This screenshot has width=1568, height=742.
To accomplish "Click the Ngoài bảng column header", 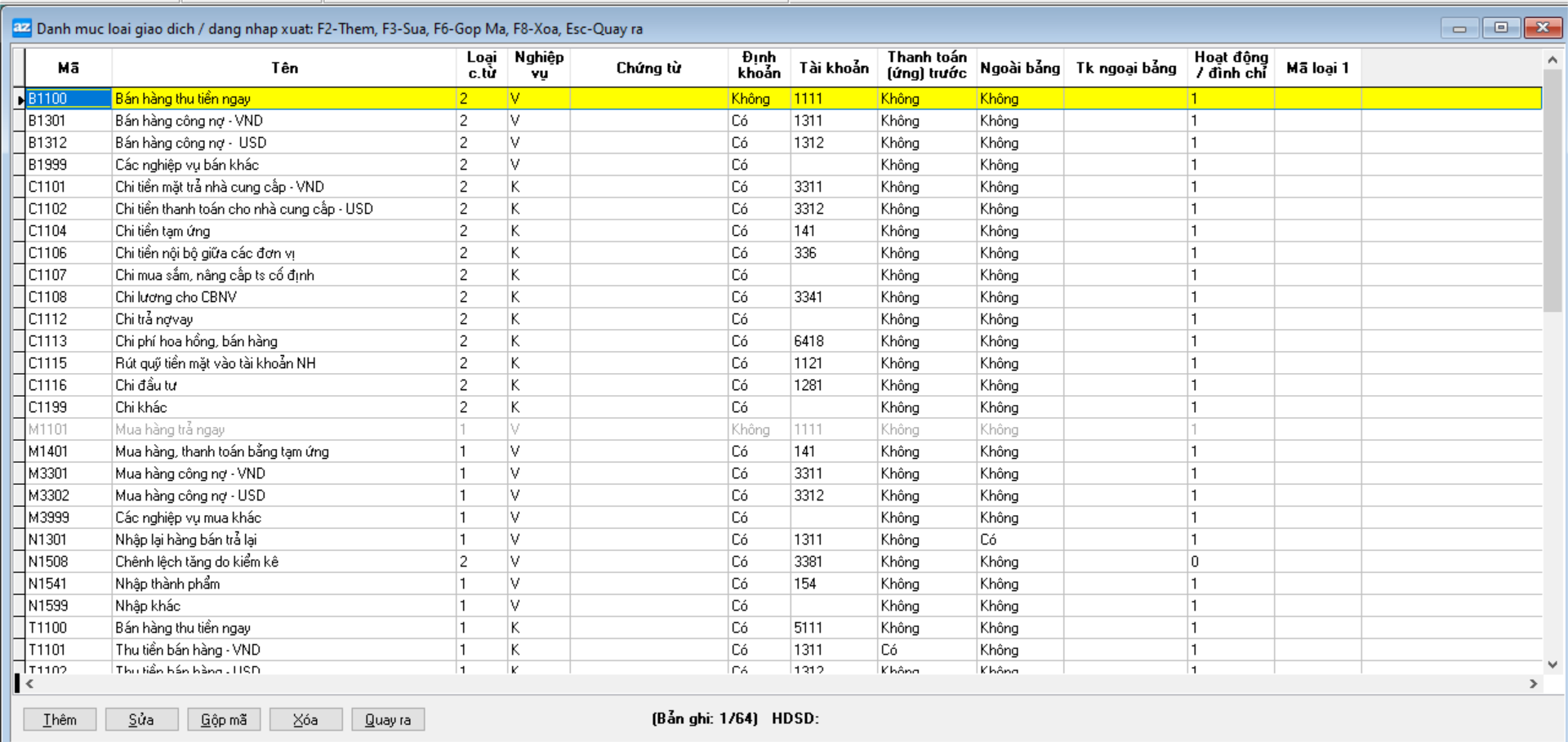I will 1019,68.
